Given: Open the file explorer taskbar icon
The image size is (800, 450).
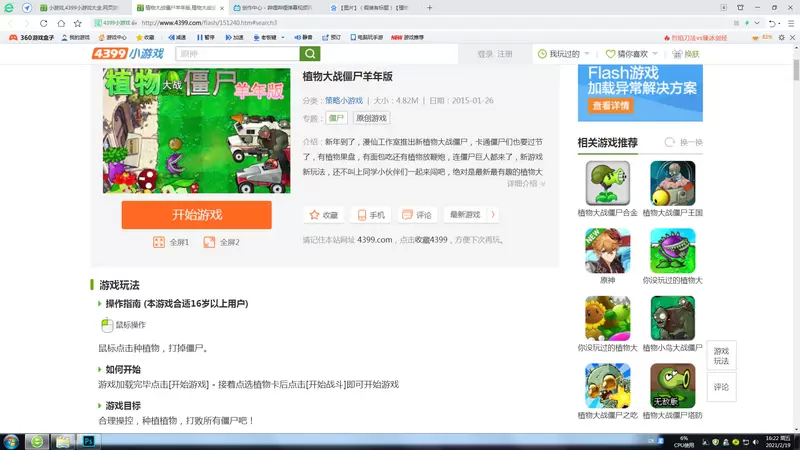Looking at the screenshot, I should coord(63,441).
